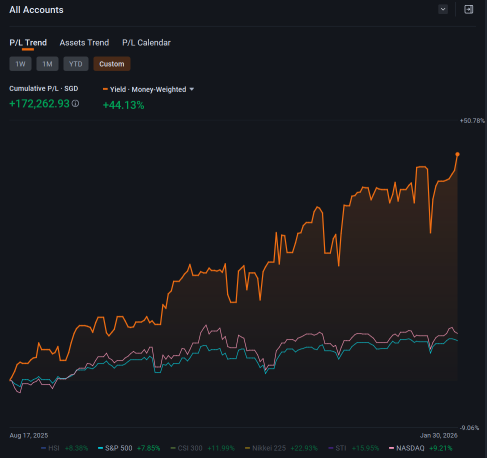Click the All Accounts title
This screenshot has width=487, height=458.
point(36,10)
